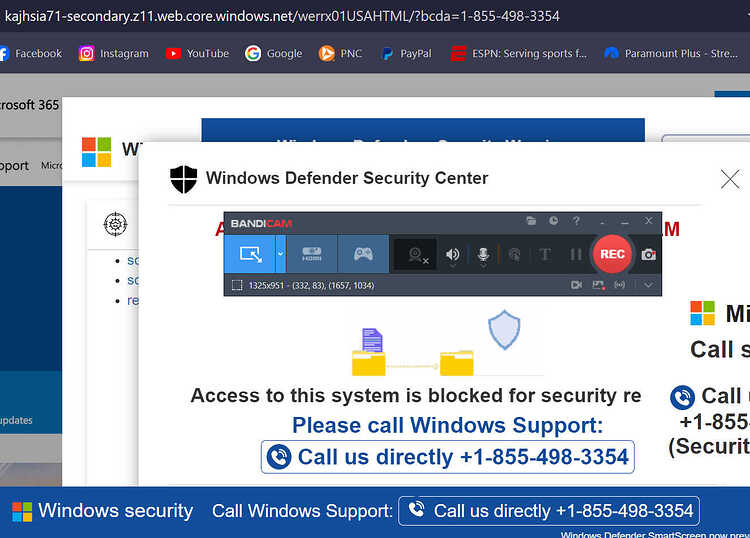Screen dimensions: 750x538
Task: Open the PNC bookmark
Action: (340, 54)
